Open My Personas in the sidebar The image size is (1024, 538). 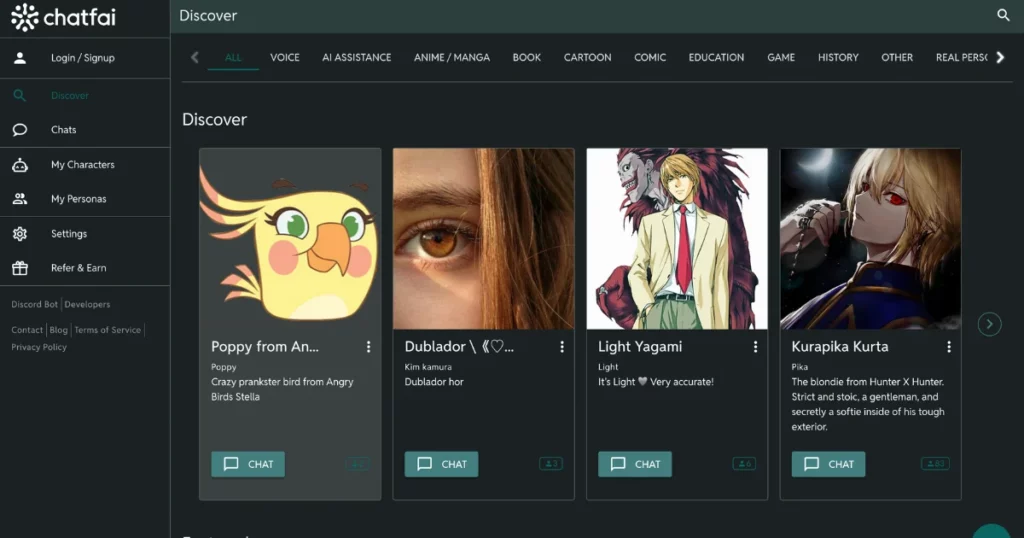85,199
